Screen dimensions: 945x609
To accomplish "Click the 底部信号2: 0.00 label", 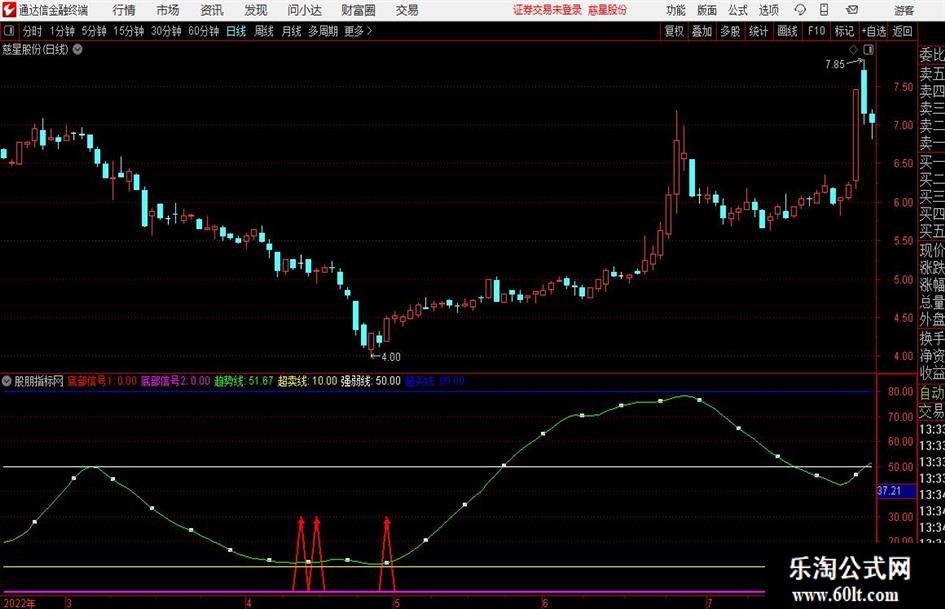I will pyautogui.click(x=175, y=381).
